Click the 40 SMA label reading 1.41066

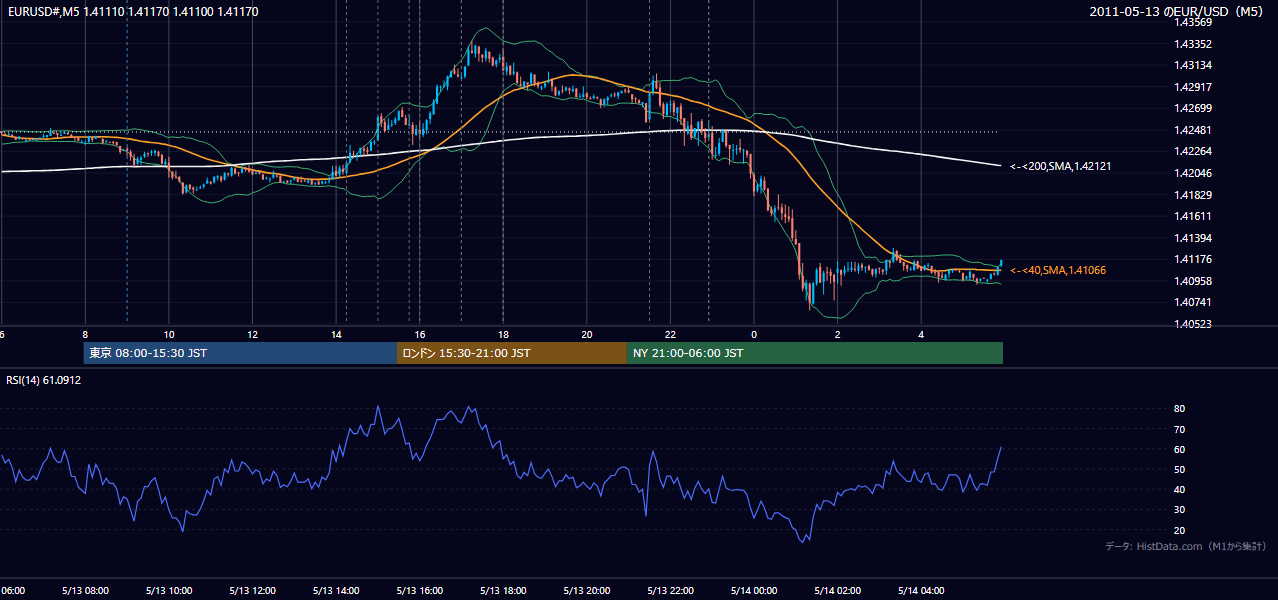click(x=1058, y=270)
